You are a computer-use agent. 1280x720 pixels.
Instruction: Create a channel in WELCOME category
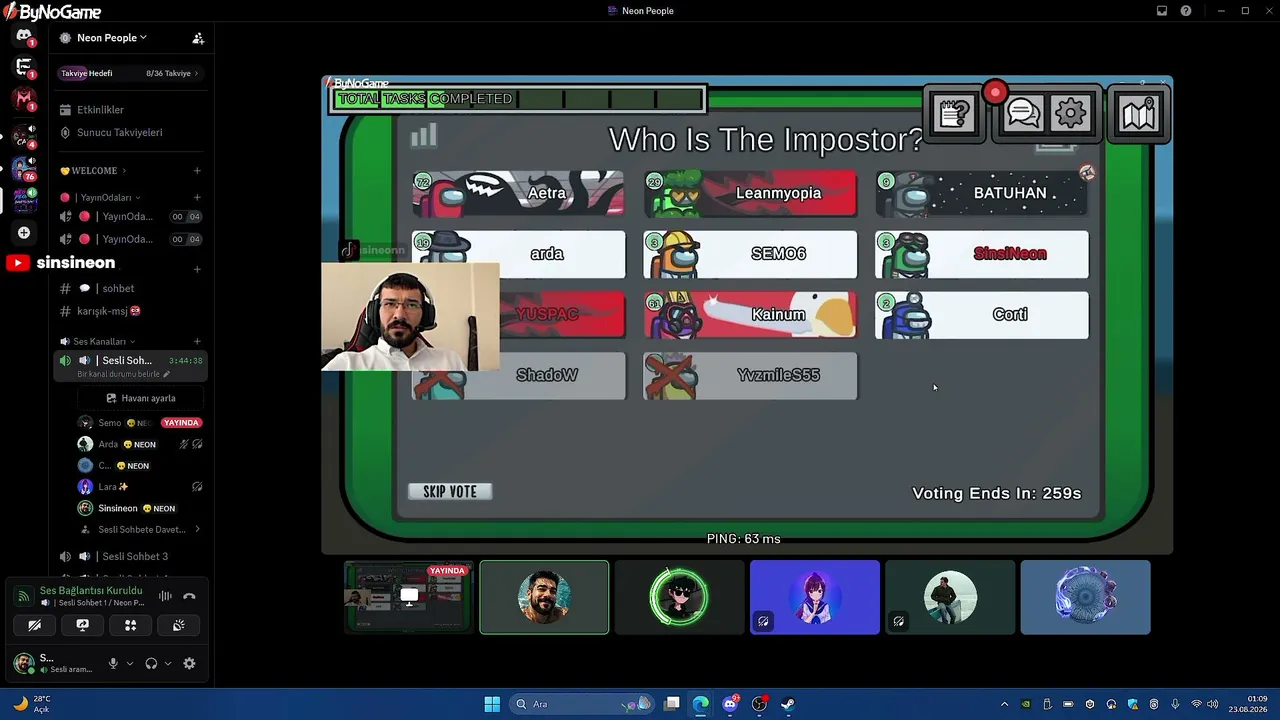[197, 171]
